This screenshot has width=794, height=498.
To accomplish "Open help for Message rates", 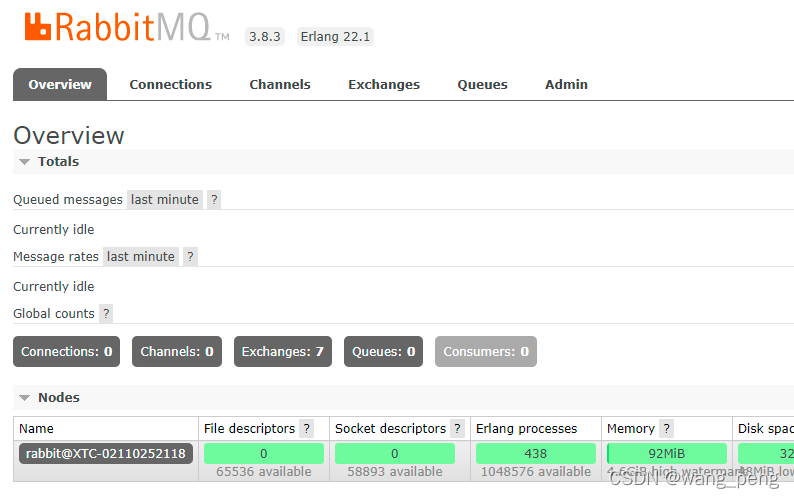I will pyautogui.click(x=190, y=256).
